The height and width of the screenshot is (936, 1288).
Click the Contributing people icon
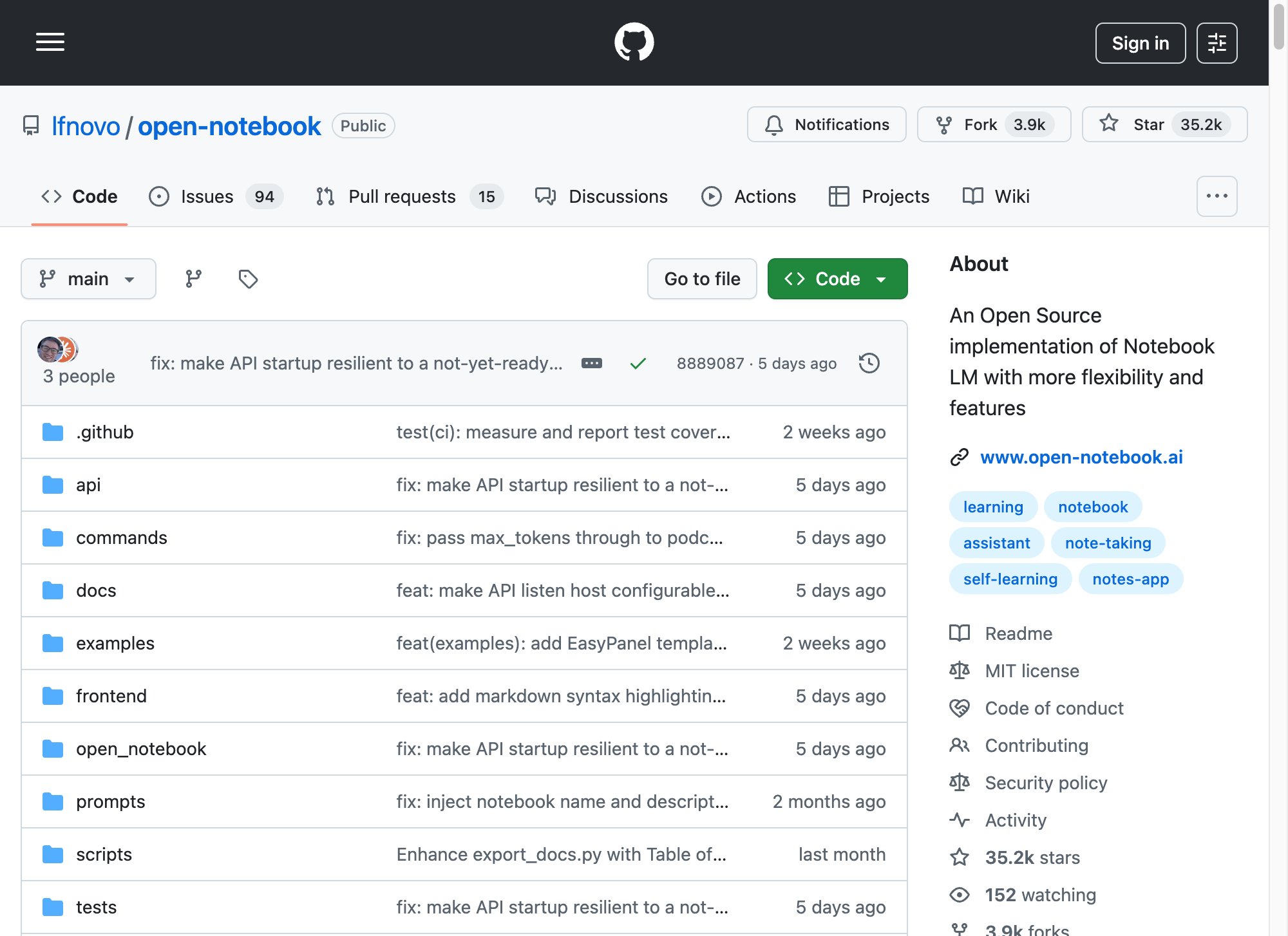click(960, 745)
